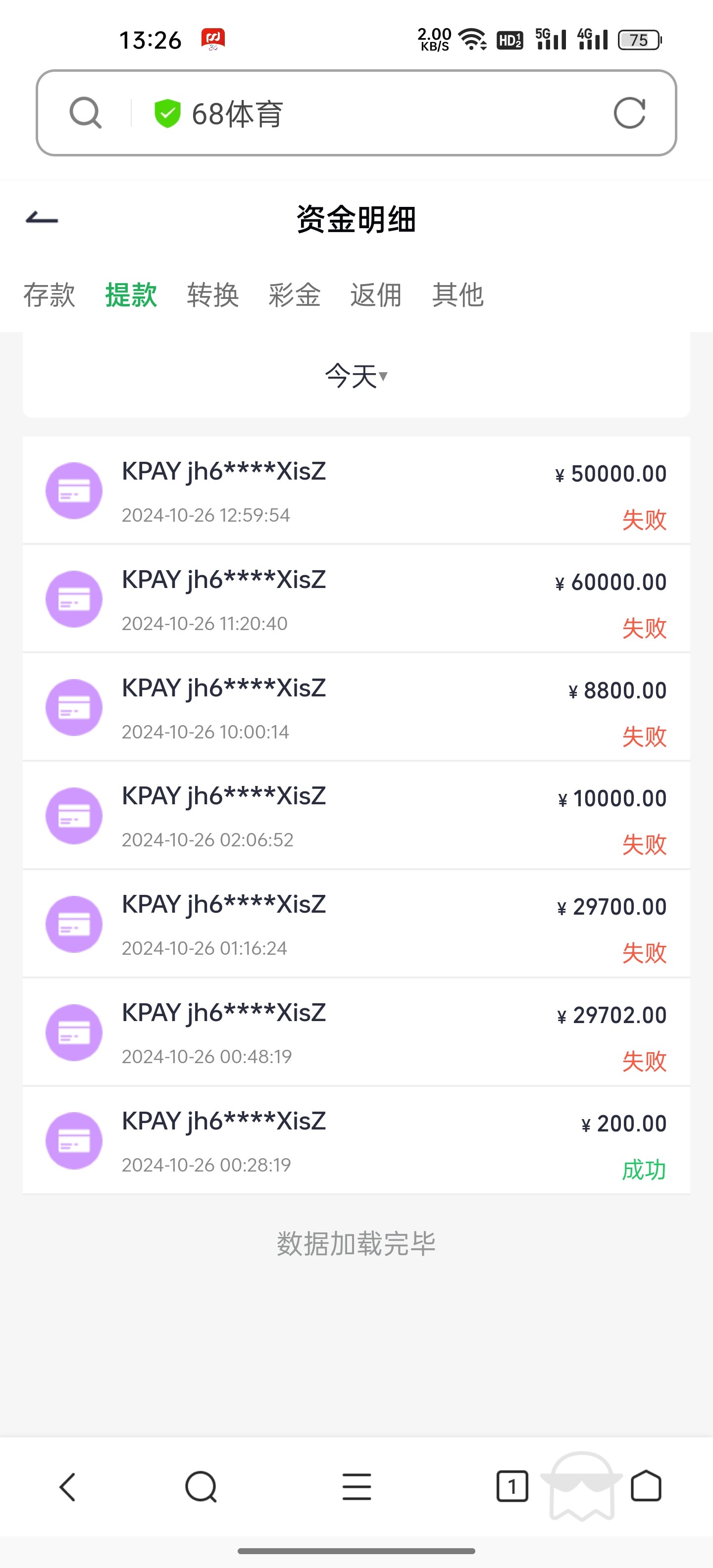Open the ¥50000.00 failed withdrawal record

pos(356,490)
